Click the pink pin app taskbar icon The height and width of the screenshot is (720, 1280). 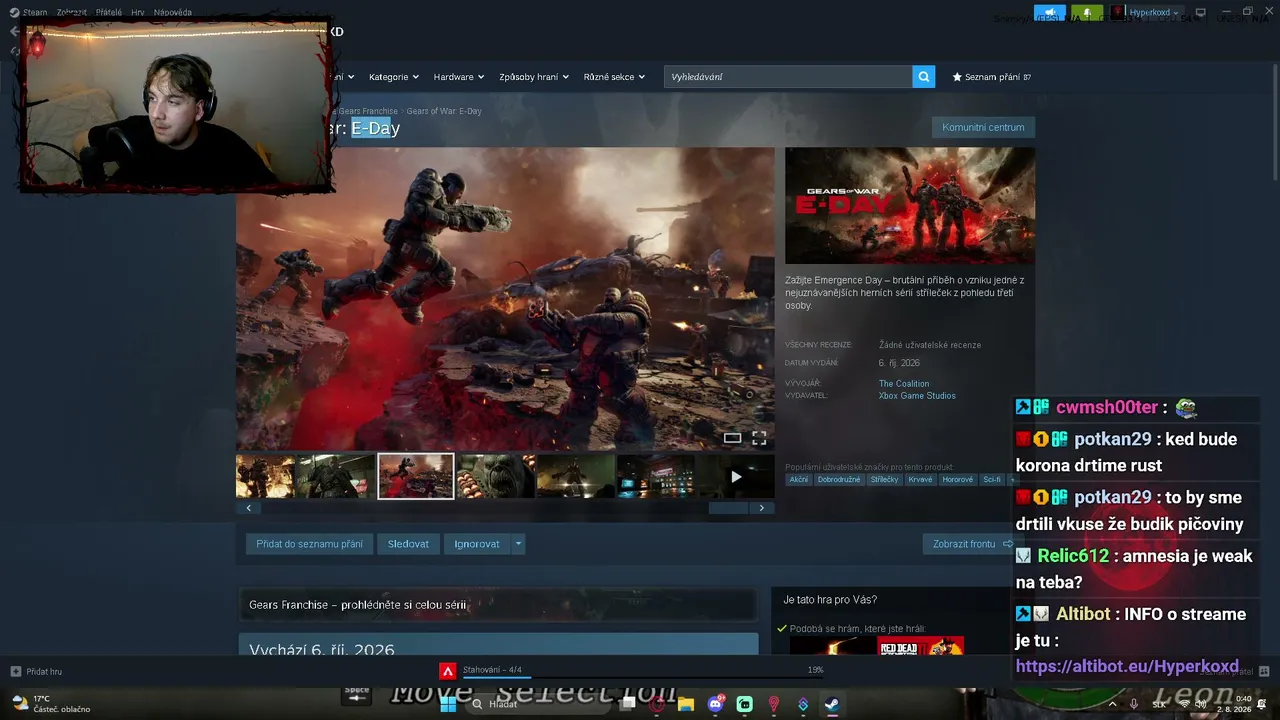[773, 704]
